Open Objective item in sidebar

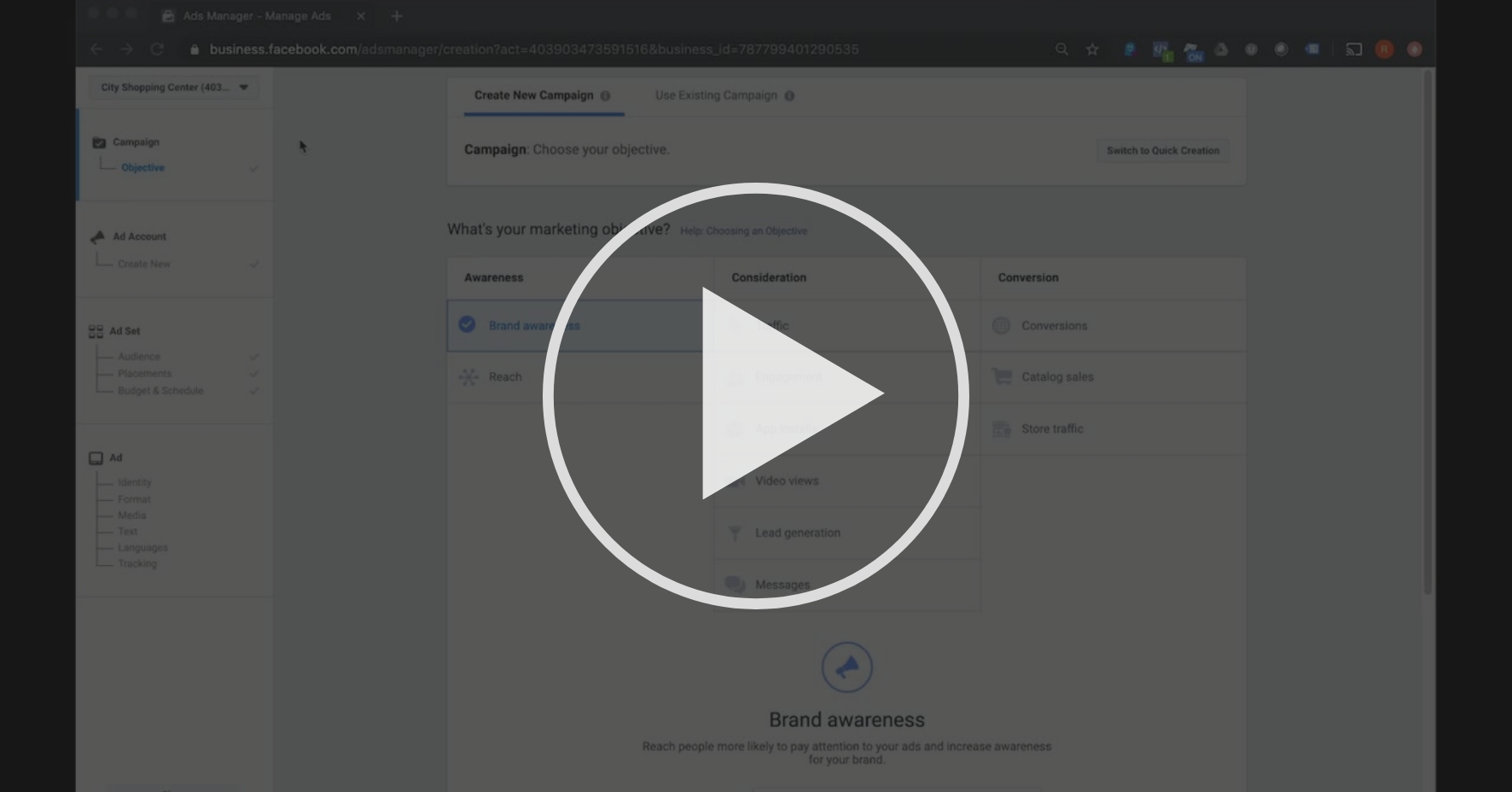pyautogui.click(x=142, y=167)
